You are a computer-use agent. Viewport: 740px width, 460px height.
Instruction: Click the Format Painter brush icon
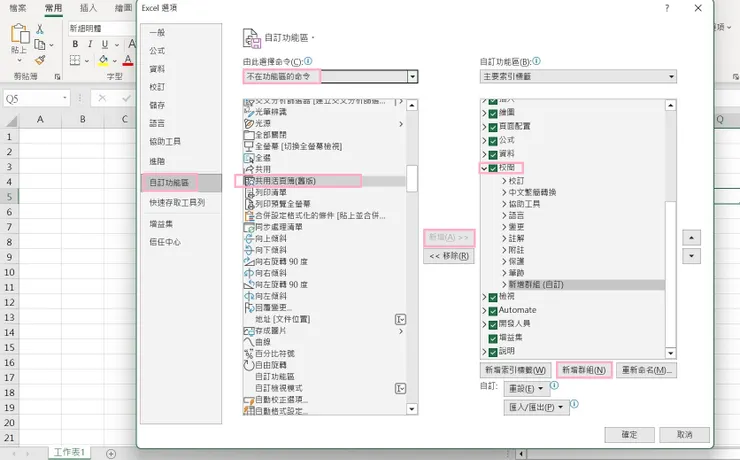(x=40, y=60)
